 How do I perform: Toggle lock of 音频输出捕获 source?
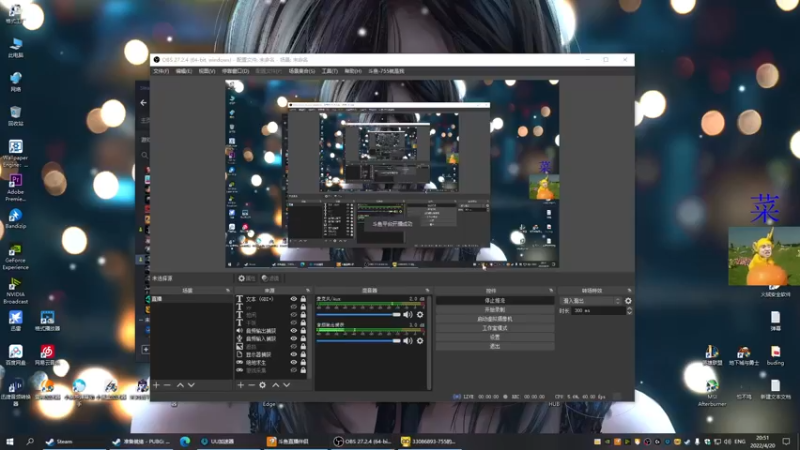[303, 331]
